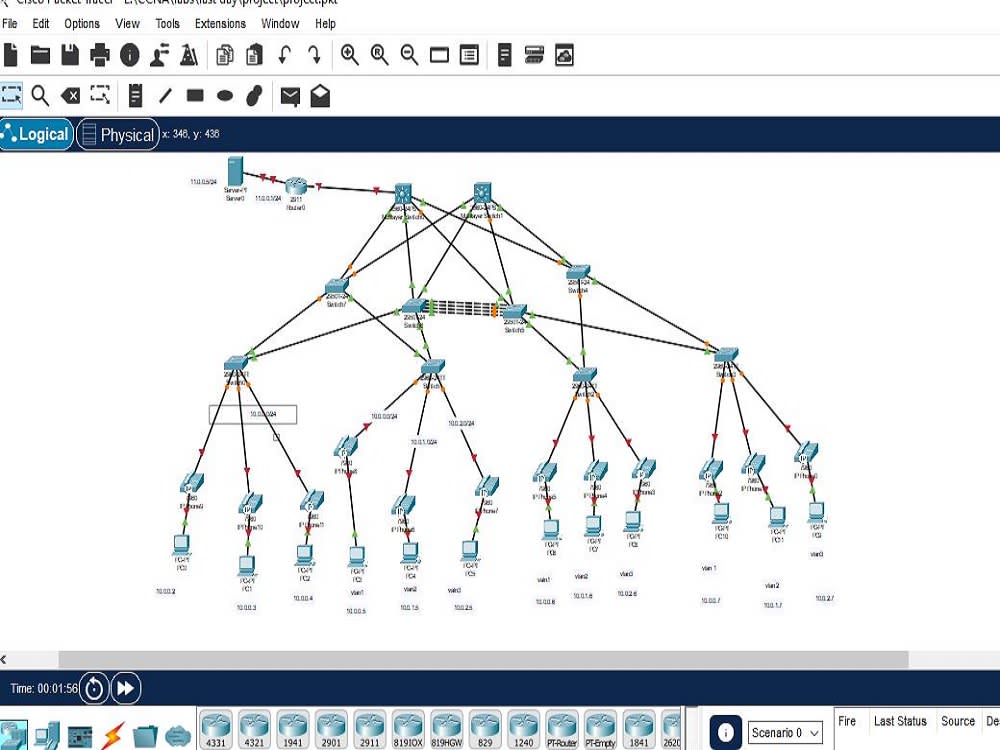The width and height of the screenshot is (1000, 750).
Task: Open the Window menu
Action: 280,24
